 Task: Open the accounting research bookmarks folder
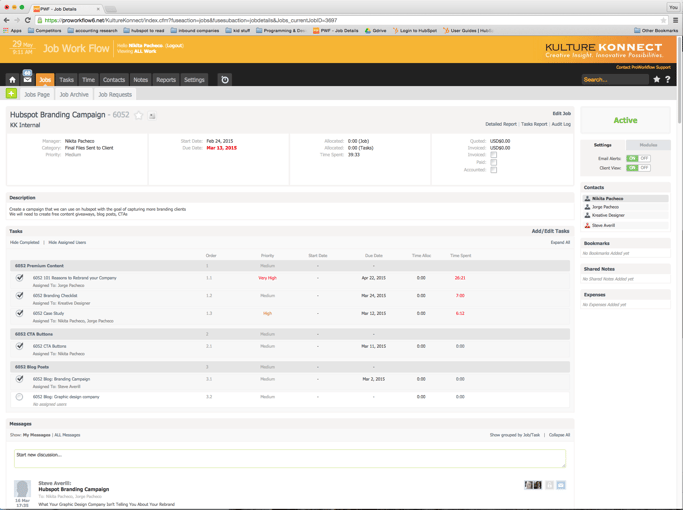coord(92,30)
